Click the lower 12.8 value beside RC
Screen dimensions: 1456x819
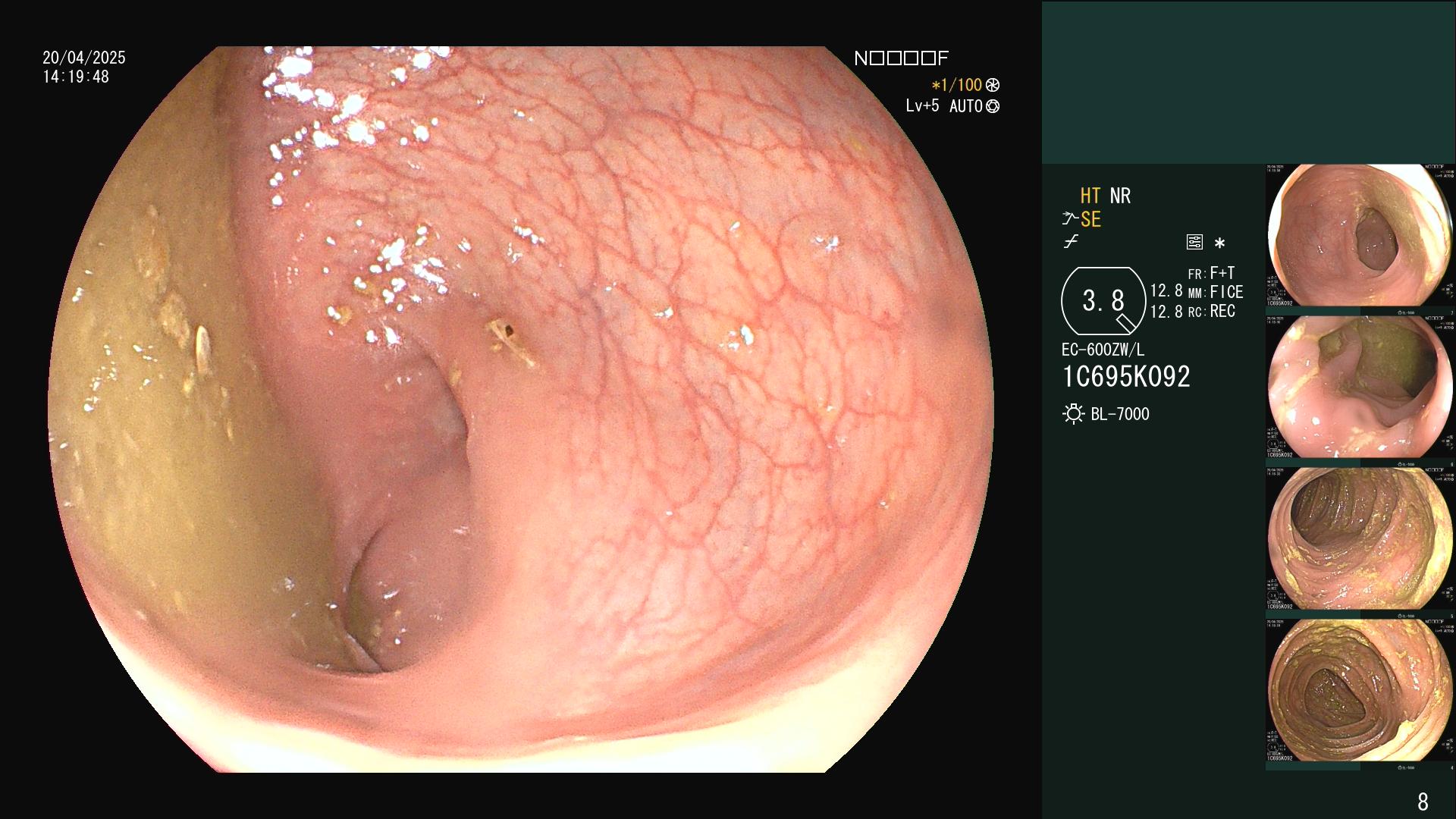tap(1166, 311)
